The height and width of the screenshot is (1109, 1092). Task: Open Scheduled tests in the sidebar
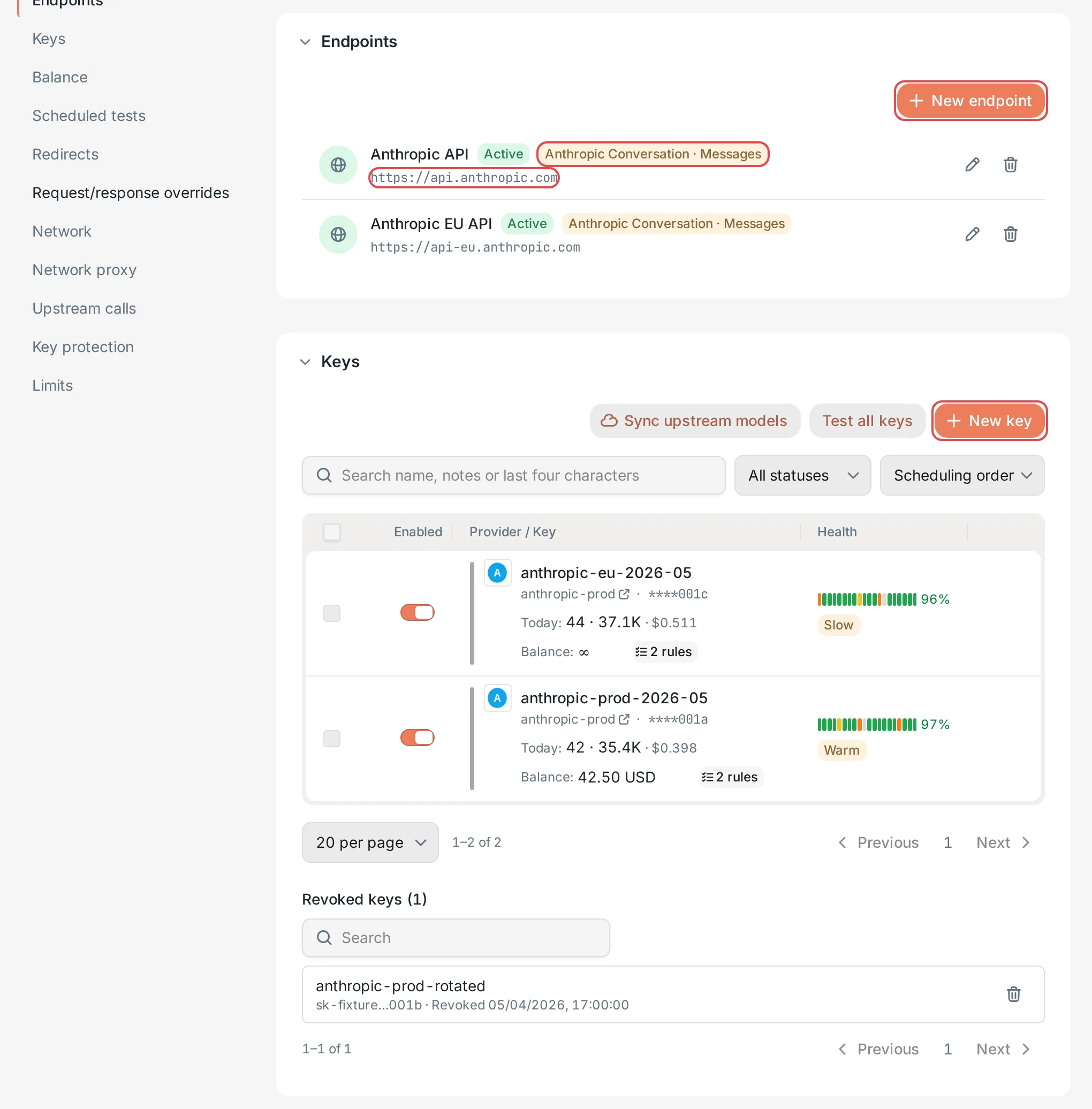(x=89, y=115)
